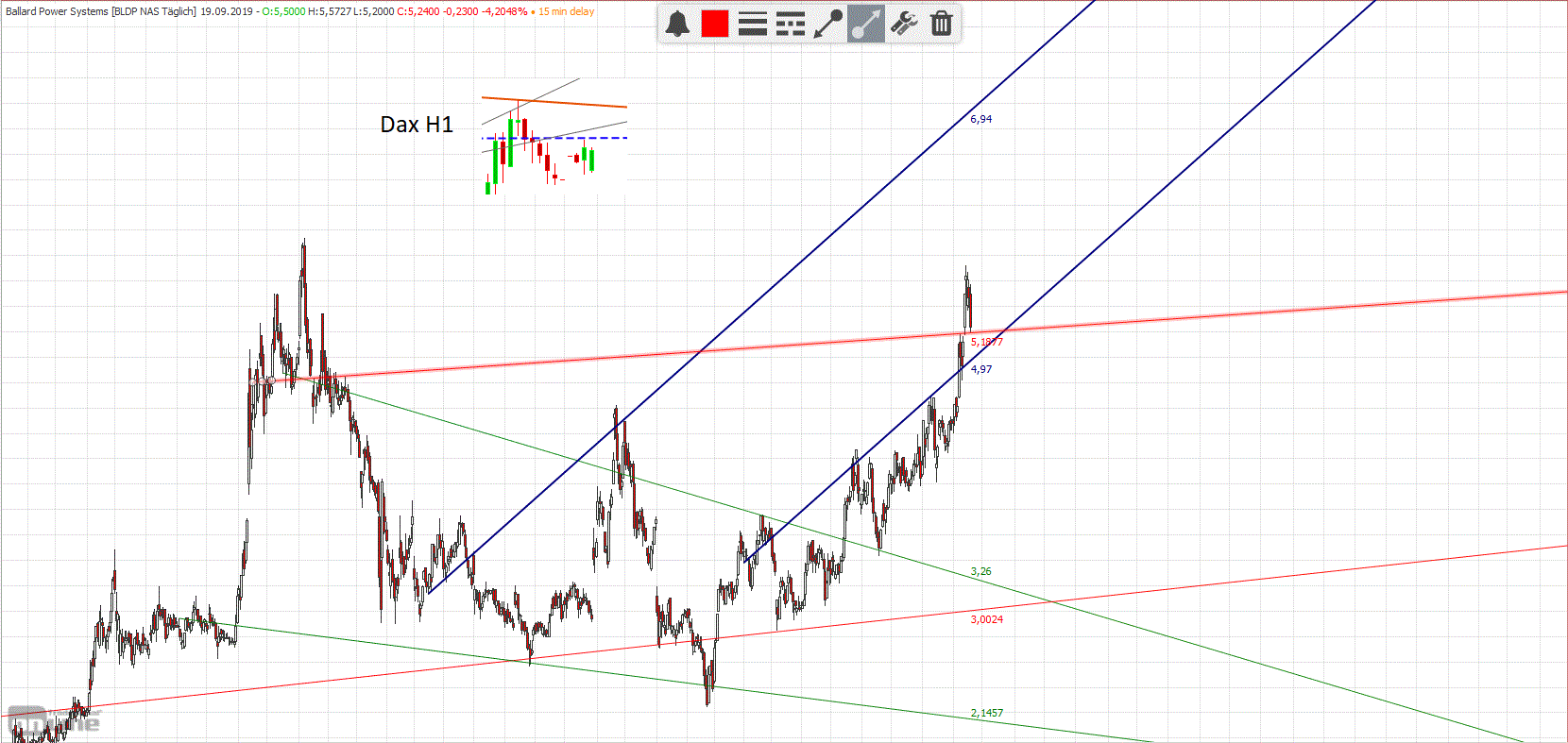
Task: Extend the line to the left
Action: [x=828, y=24]
